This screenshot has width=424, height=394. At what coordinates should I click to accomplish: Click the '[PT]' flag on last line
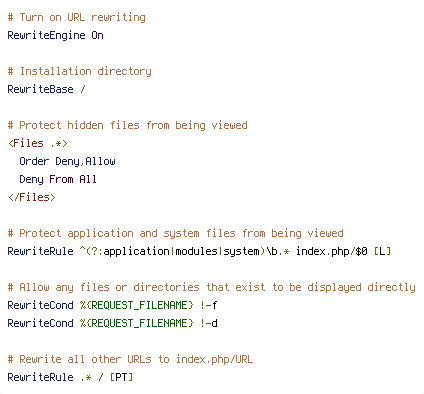pyautogui.click(x=121, y=377)
